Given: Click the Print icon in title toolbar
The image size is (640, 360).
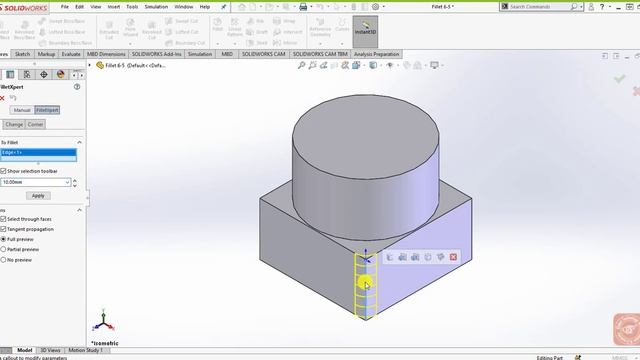Looking at the screenshot, I should click(x=303, y=7).
